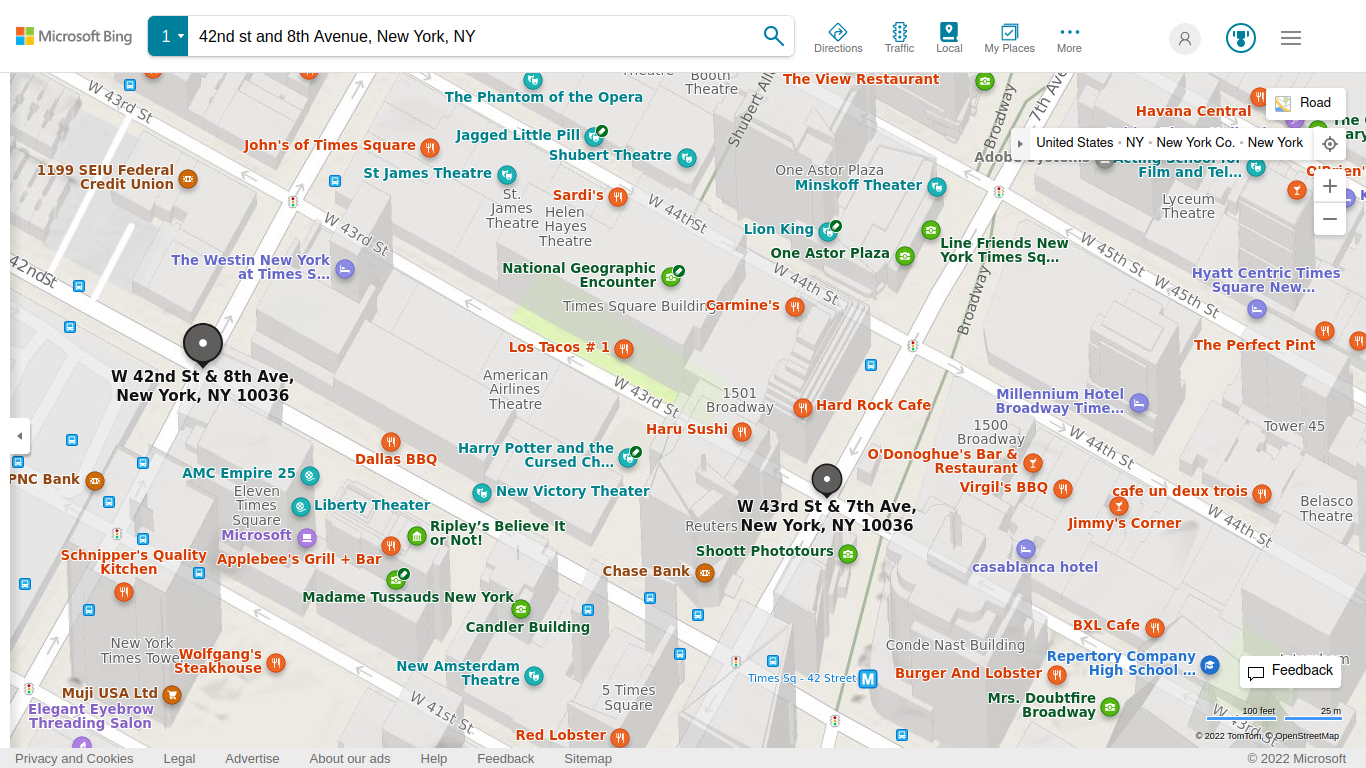Viewport: 1366px width, 768px height.
Task: Click the New Victory Theater icon
Action: coord(482,492)
